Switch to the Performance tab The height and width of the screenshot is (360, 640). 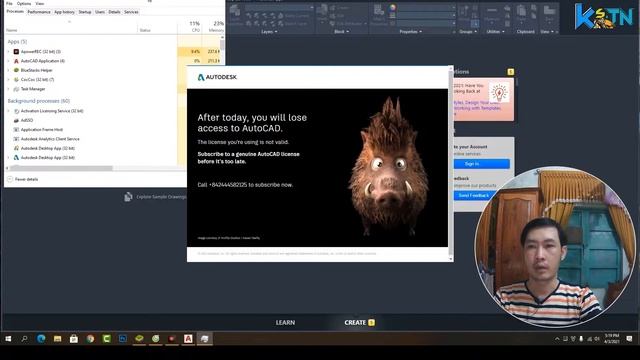(x=39, y=12)
